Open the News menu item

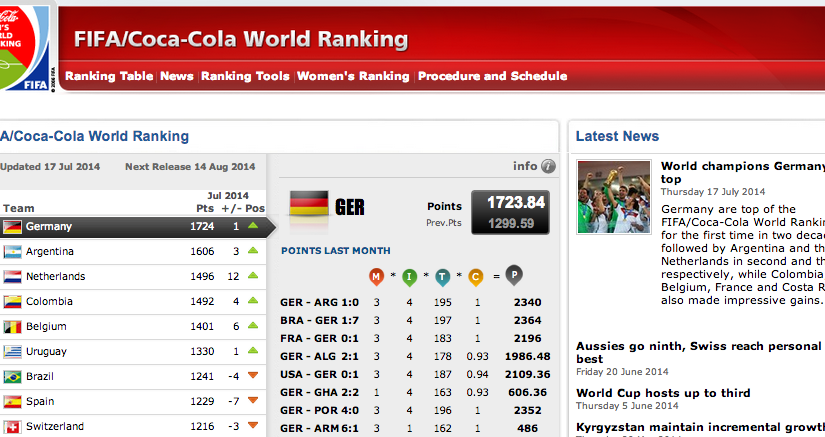[x=177, y=76]
